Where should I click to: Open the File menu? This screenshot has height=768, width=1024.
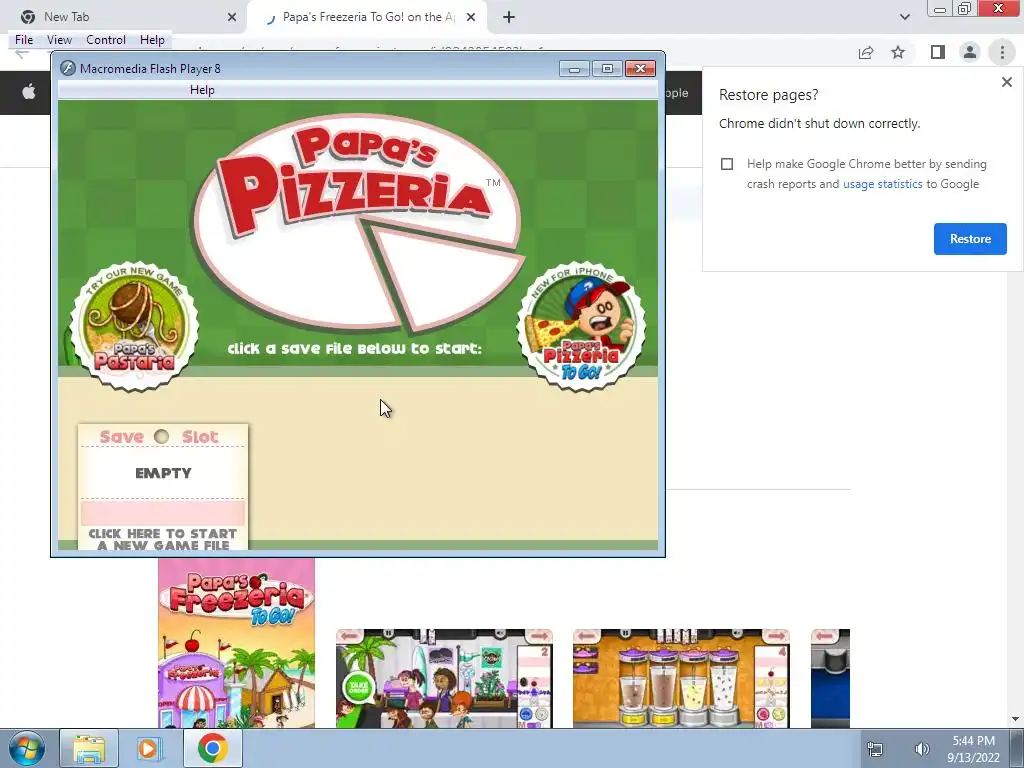(24, 40)
